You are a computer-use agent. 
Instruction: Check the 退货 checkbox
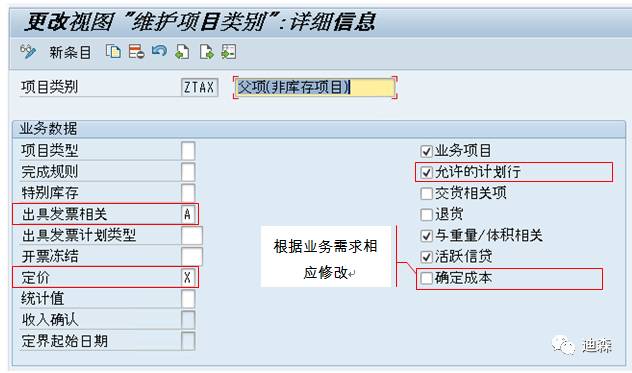click(x=426, y=215)
